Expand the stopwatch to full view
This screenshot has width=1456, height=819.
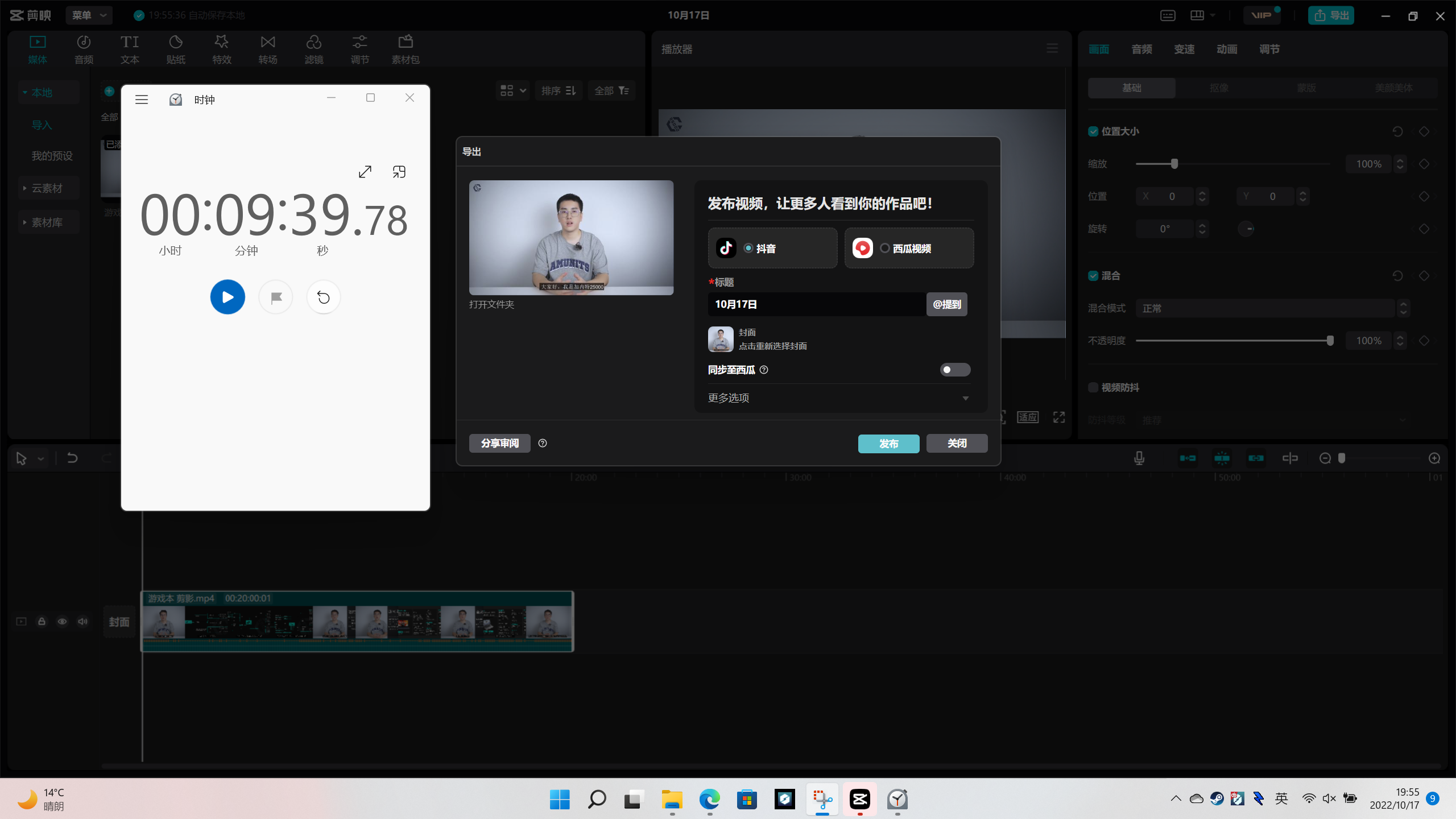coord(365,172)
